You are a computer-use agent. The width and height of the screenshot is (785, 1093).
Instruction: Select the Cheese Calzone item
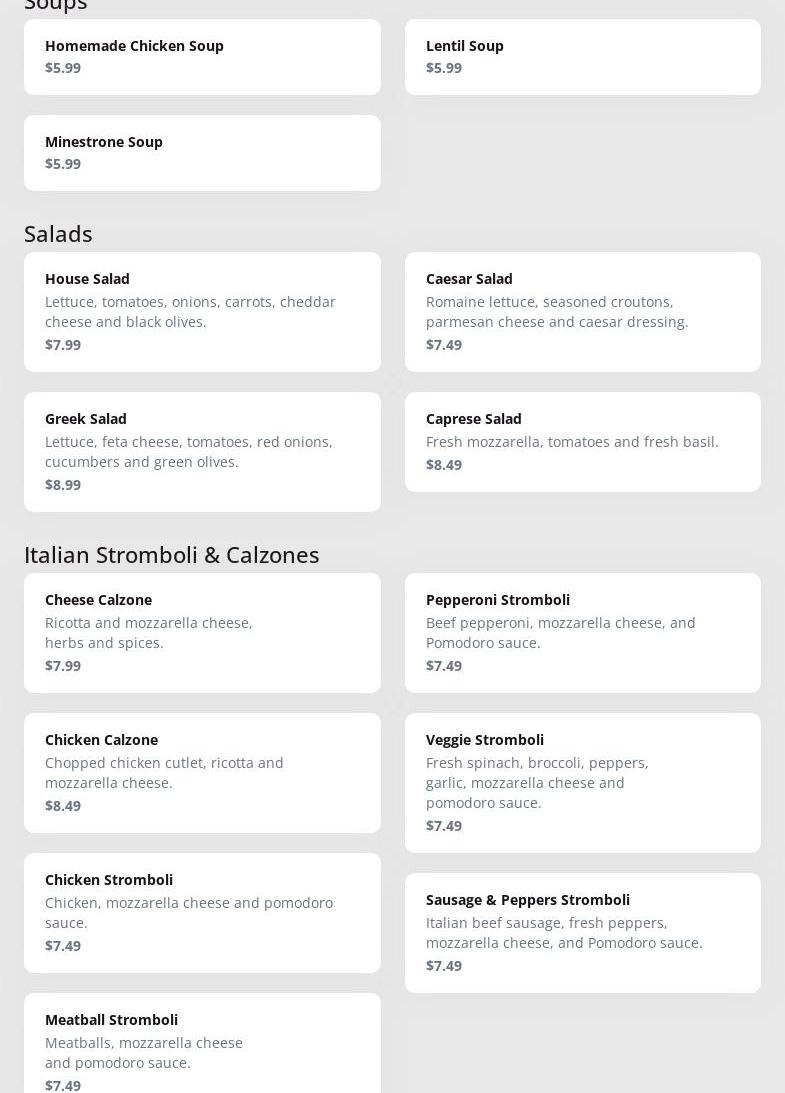click(202, 633)
